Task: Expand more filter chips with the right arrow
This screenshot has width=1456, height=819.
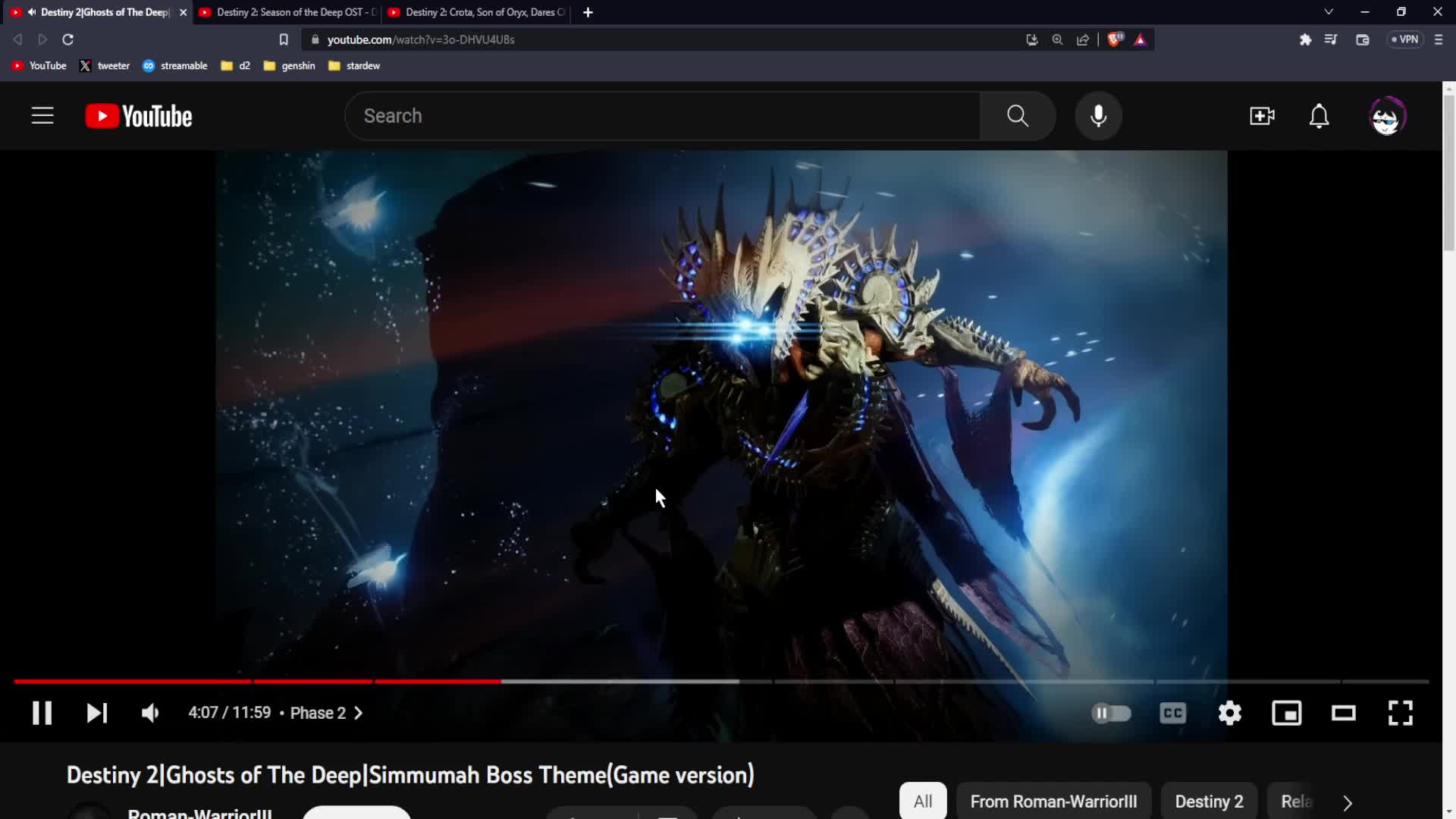Action: (x=1346, y=802)
